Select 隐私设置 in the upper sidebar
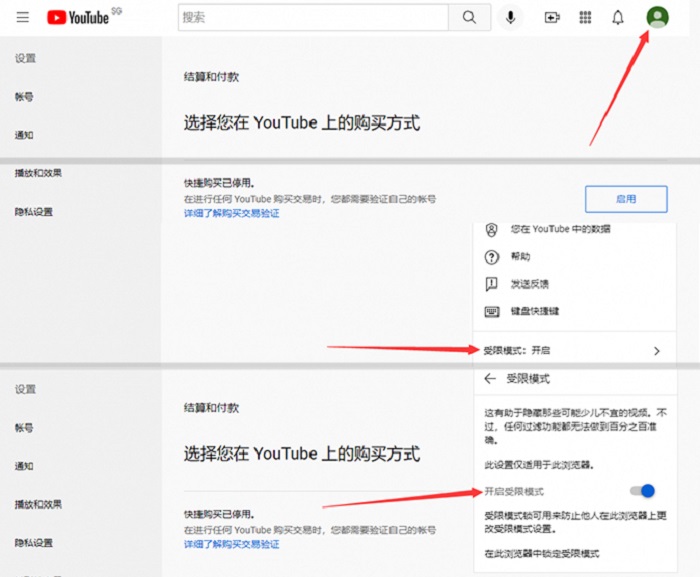700x577 pixels. click(x=34, y=211)
